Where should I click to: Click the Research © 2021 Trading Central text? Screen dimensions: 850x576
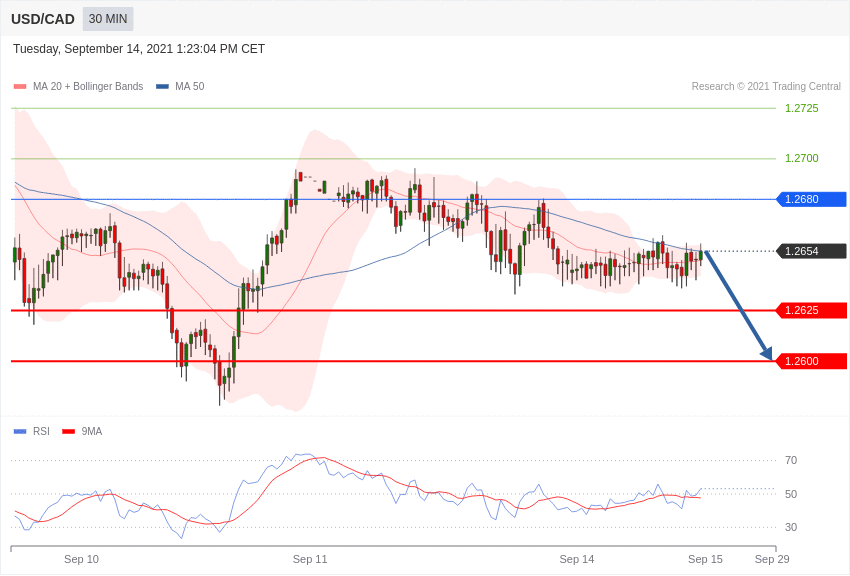point(766,86)
